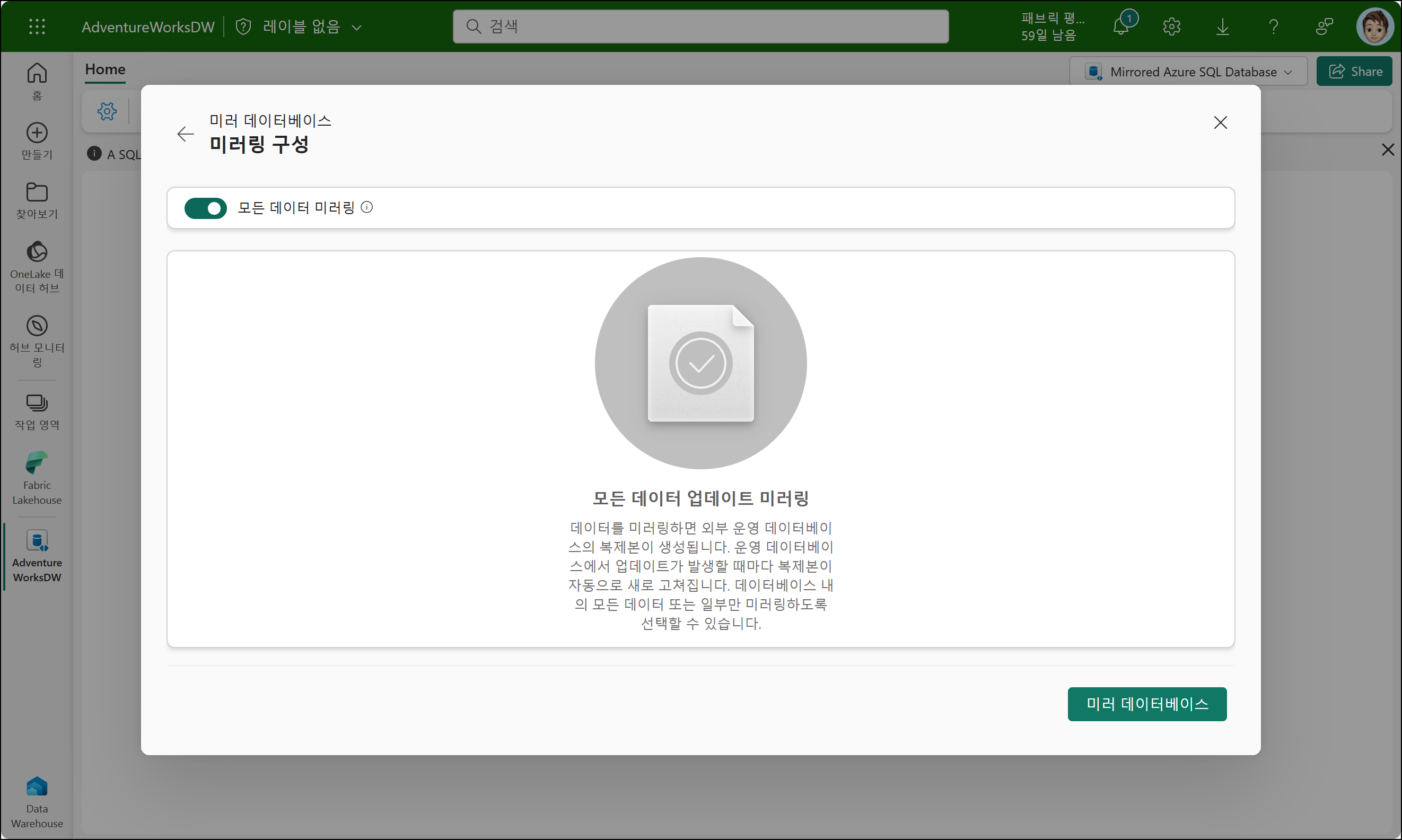Open 허브 모니터링 in the sidebar
Screen dimensions: 1402x840
click(x=37, y=341)
